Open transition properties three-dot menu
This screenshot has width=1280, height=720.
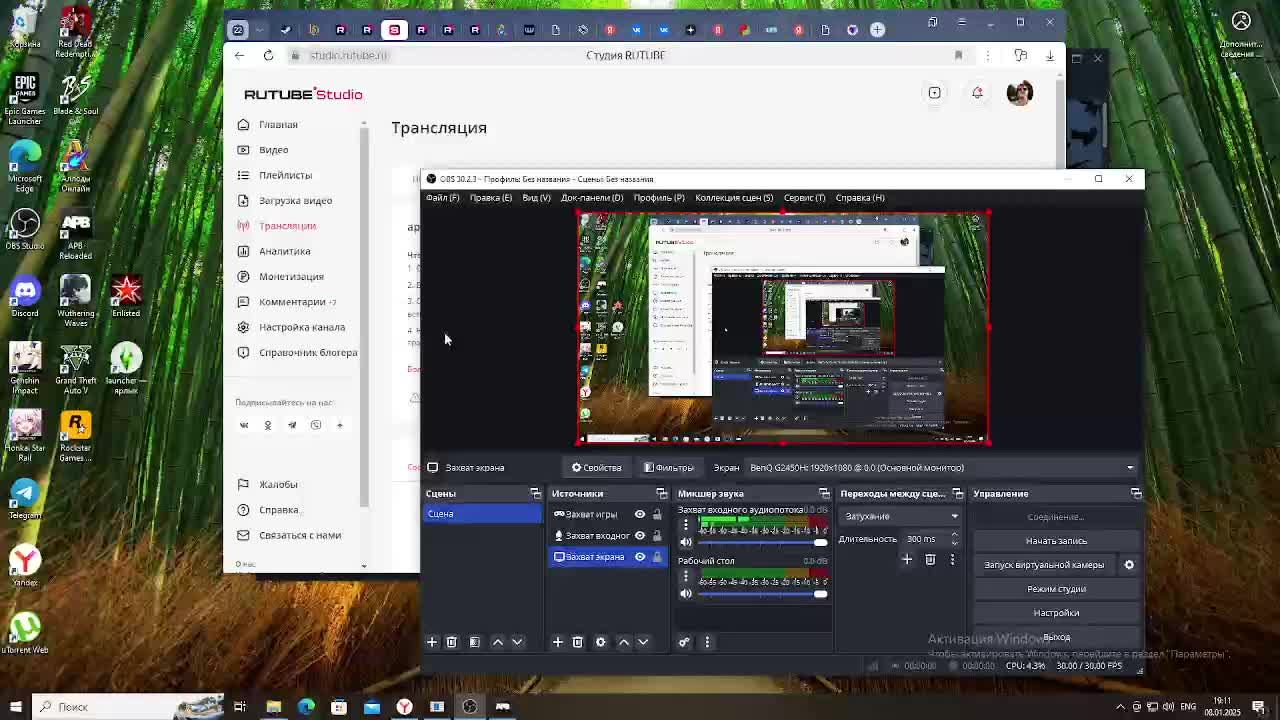coord(952,560)
